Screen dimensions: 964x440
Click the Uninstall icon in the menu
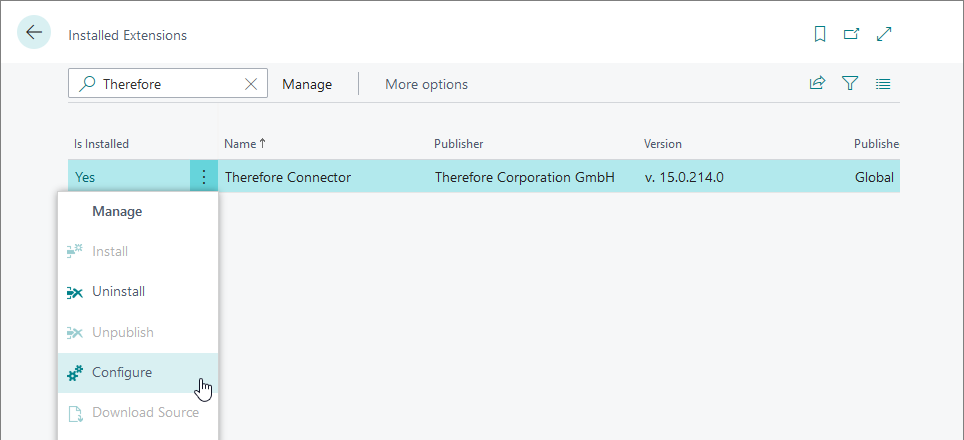74,293
